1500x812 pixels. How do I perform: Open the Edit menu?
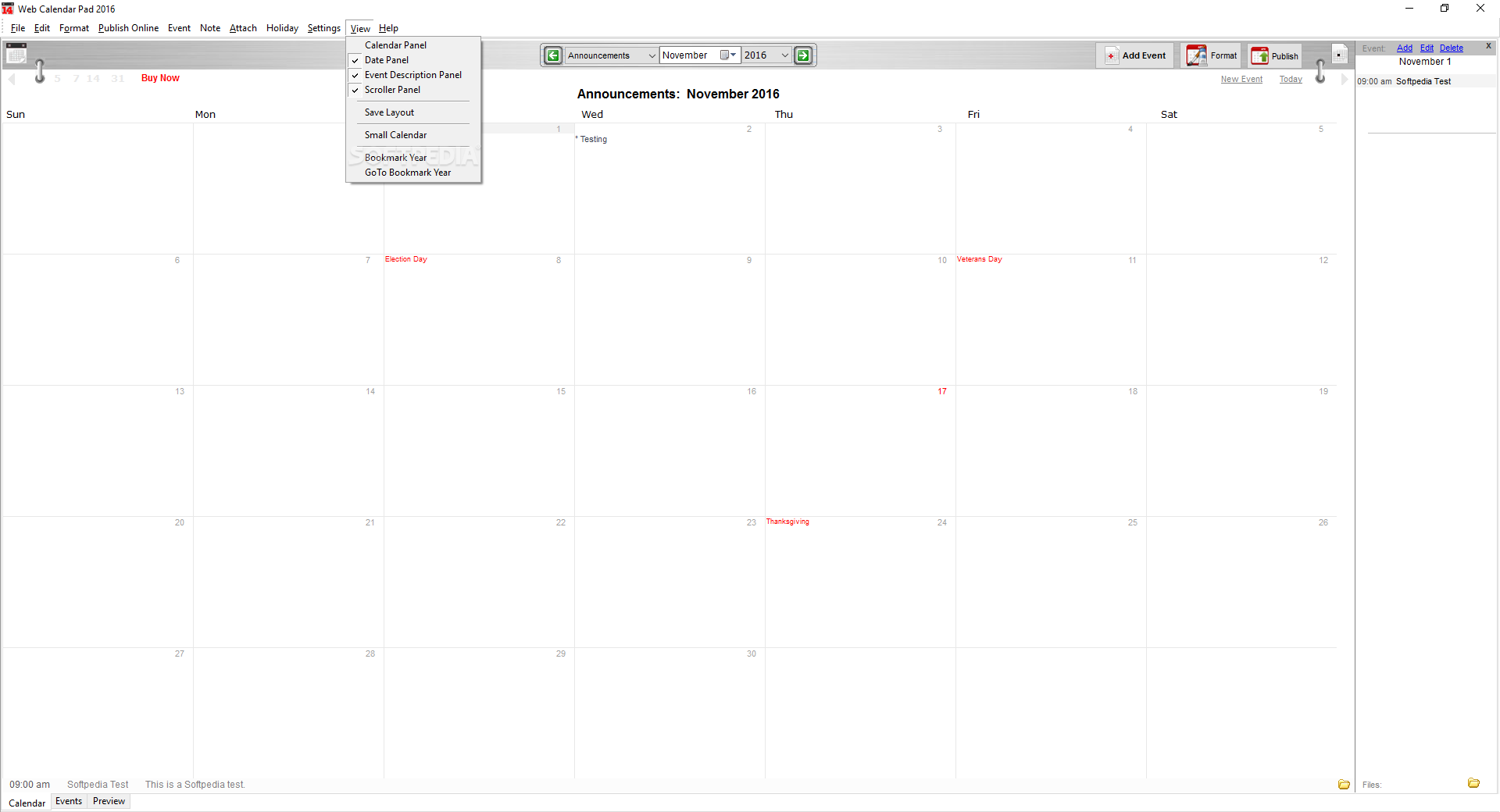pos(42,28)
